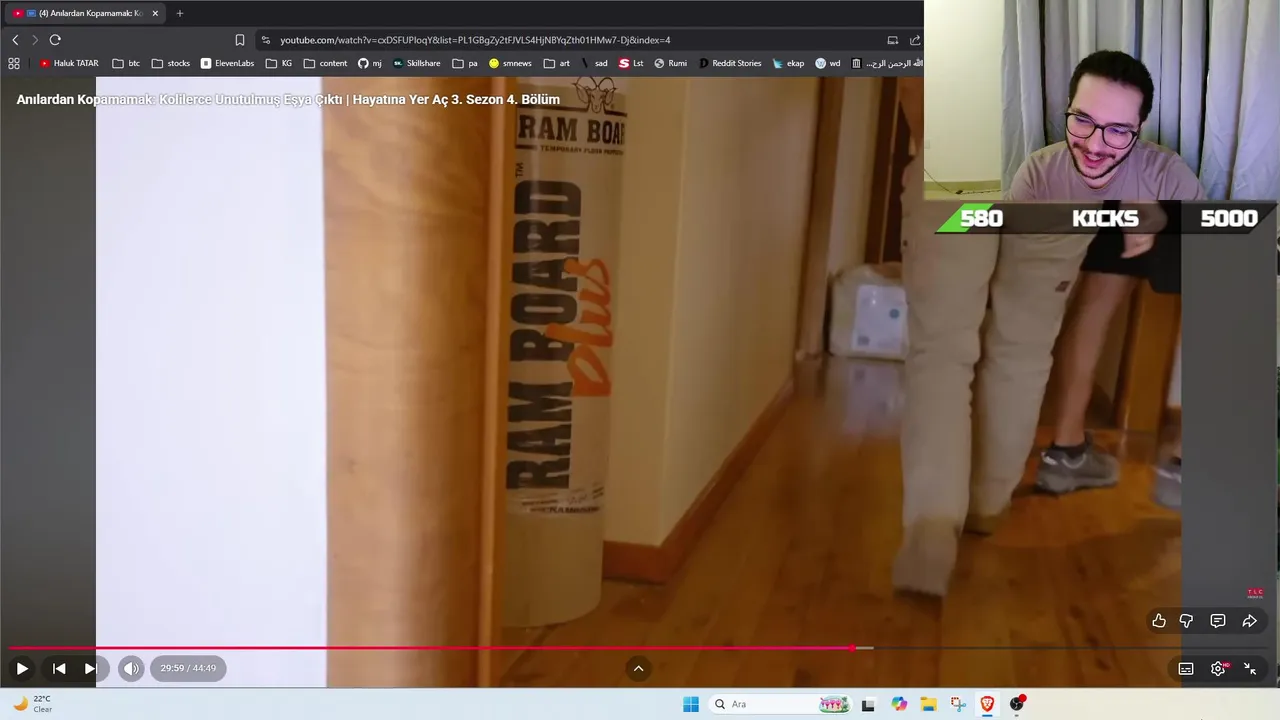Viewport: 1280px width, 720px height.
Task: Click the 29:59 / 44:49 time display
Action: tap(188, 668)
